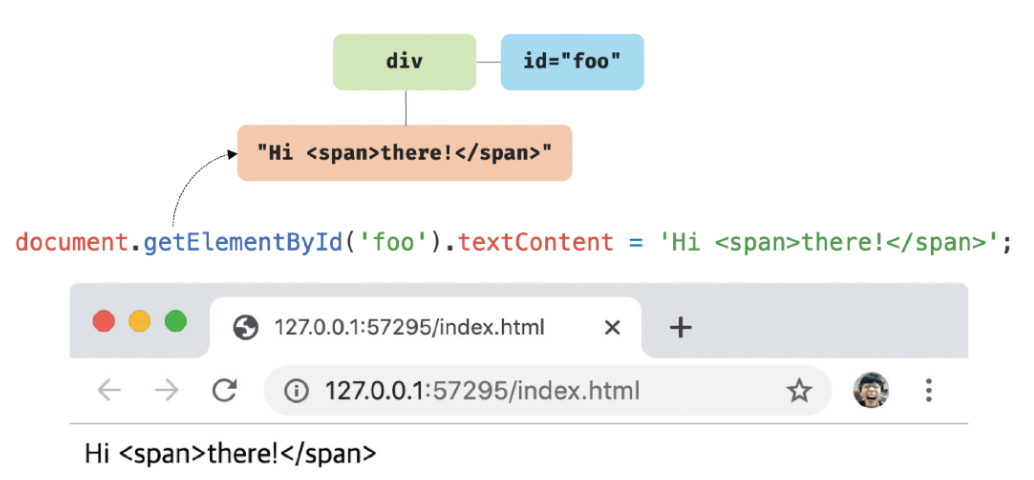This screenshot has width=1034, height=480.
Task: Click the rendered page text below the toolbar
Action: click(x=230, y=453)
